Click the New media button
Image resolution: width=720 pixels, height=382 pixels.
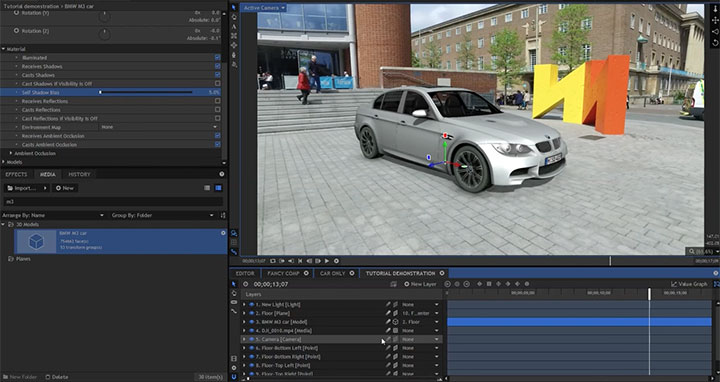(65, 188)
